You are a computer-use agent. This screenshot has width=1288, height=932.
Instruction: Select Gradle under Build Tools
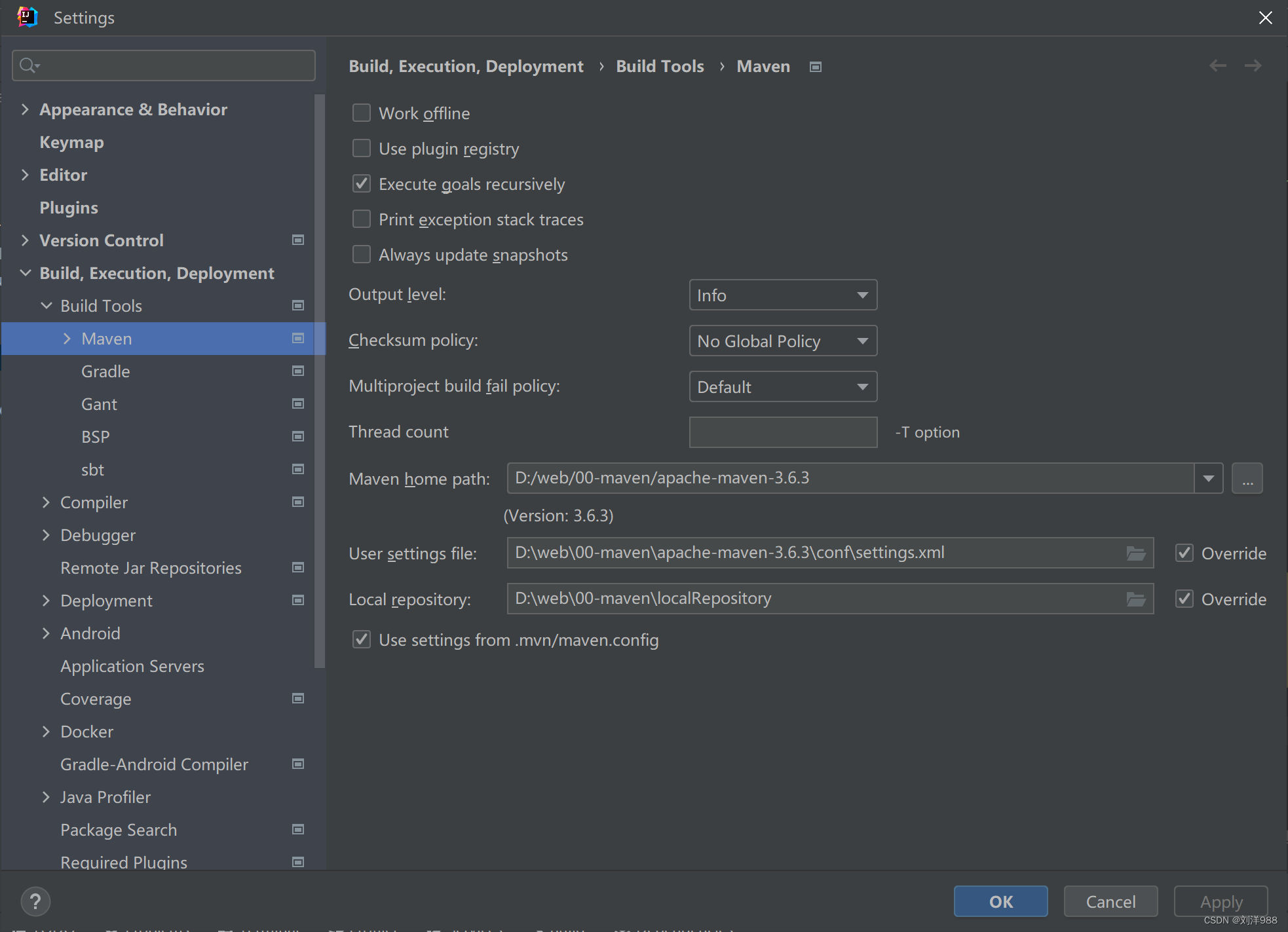[x=105, y=371]
